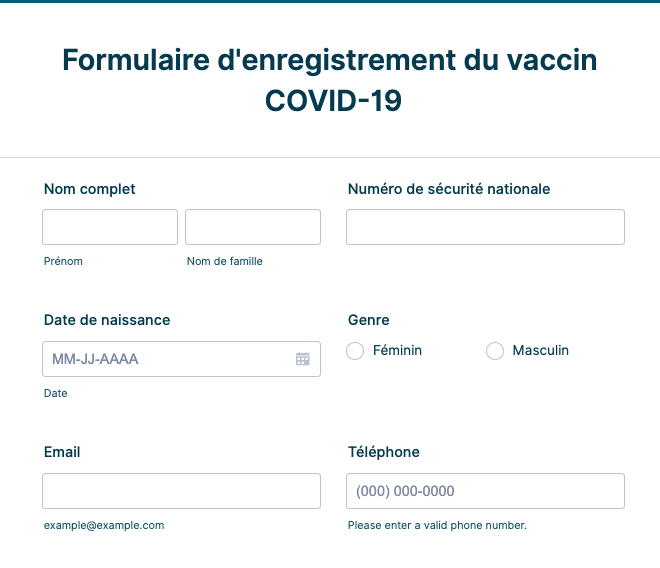Click the Prénom sublabel under first field
The height and width of the screenshot is (568, 660).
pos(63,261)
